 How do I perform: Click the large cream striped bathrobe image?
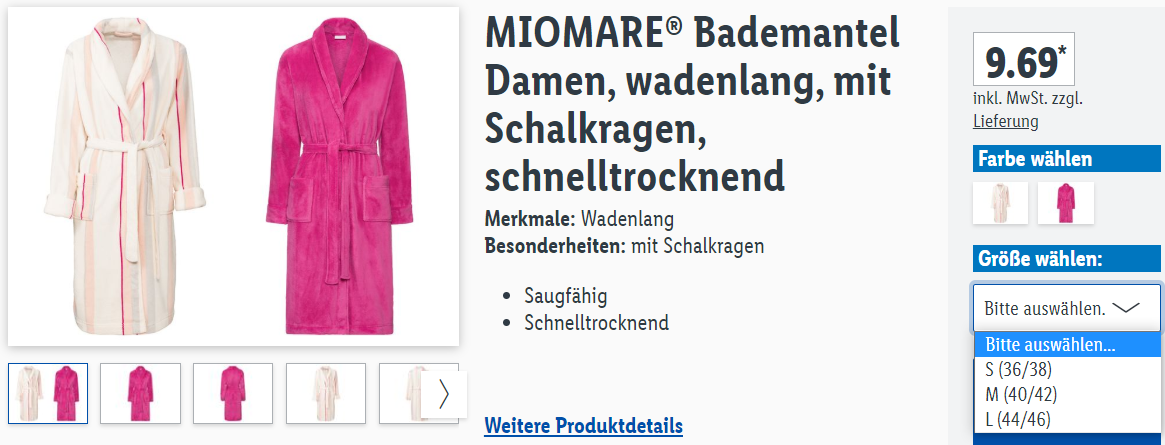coord(125,175)
